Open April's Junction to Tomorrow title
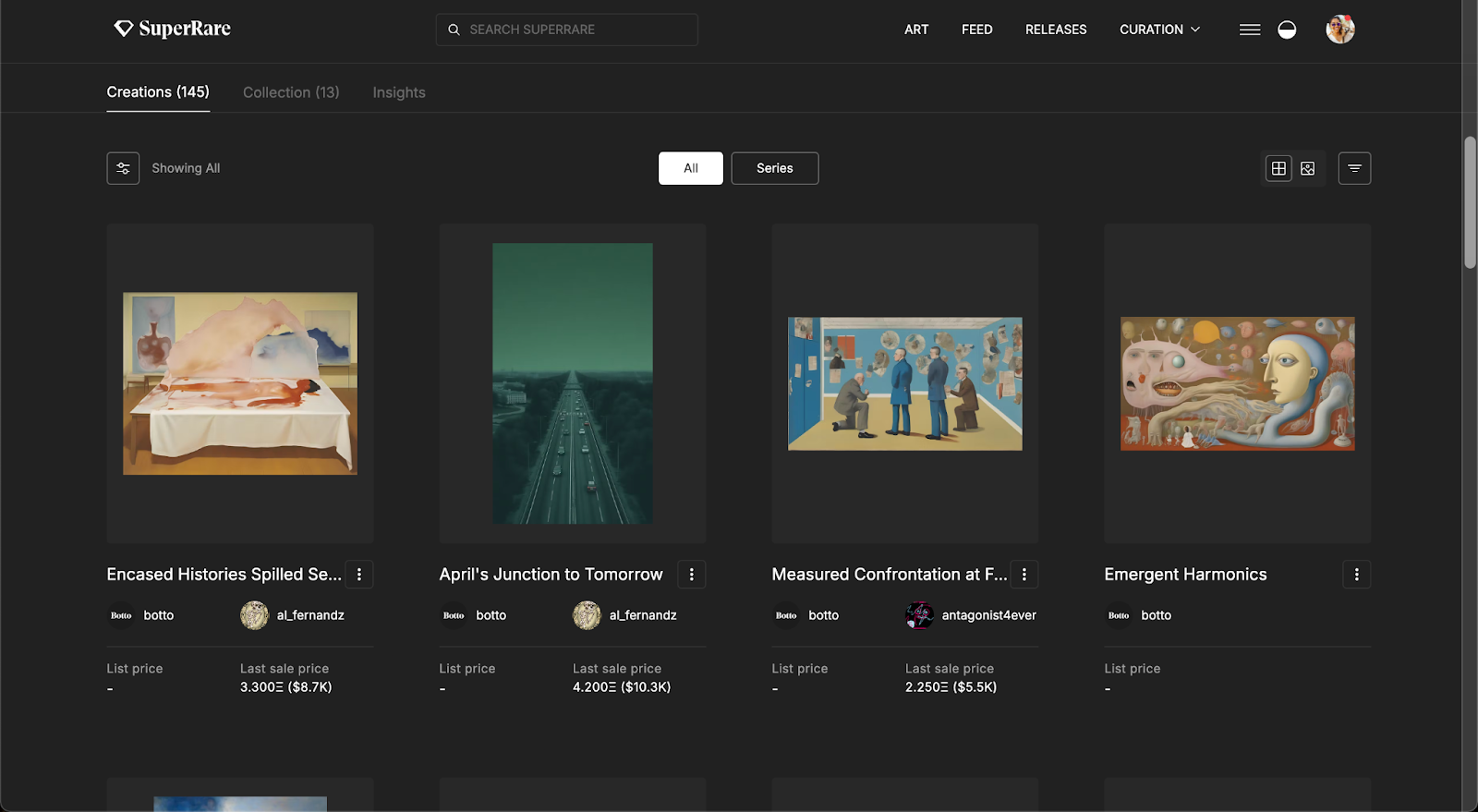This screenshot has width=1478, height=812. coord(551,575)
